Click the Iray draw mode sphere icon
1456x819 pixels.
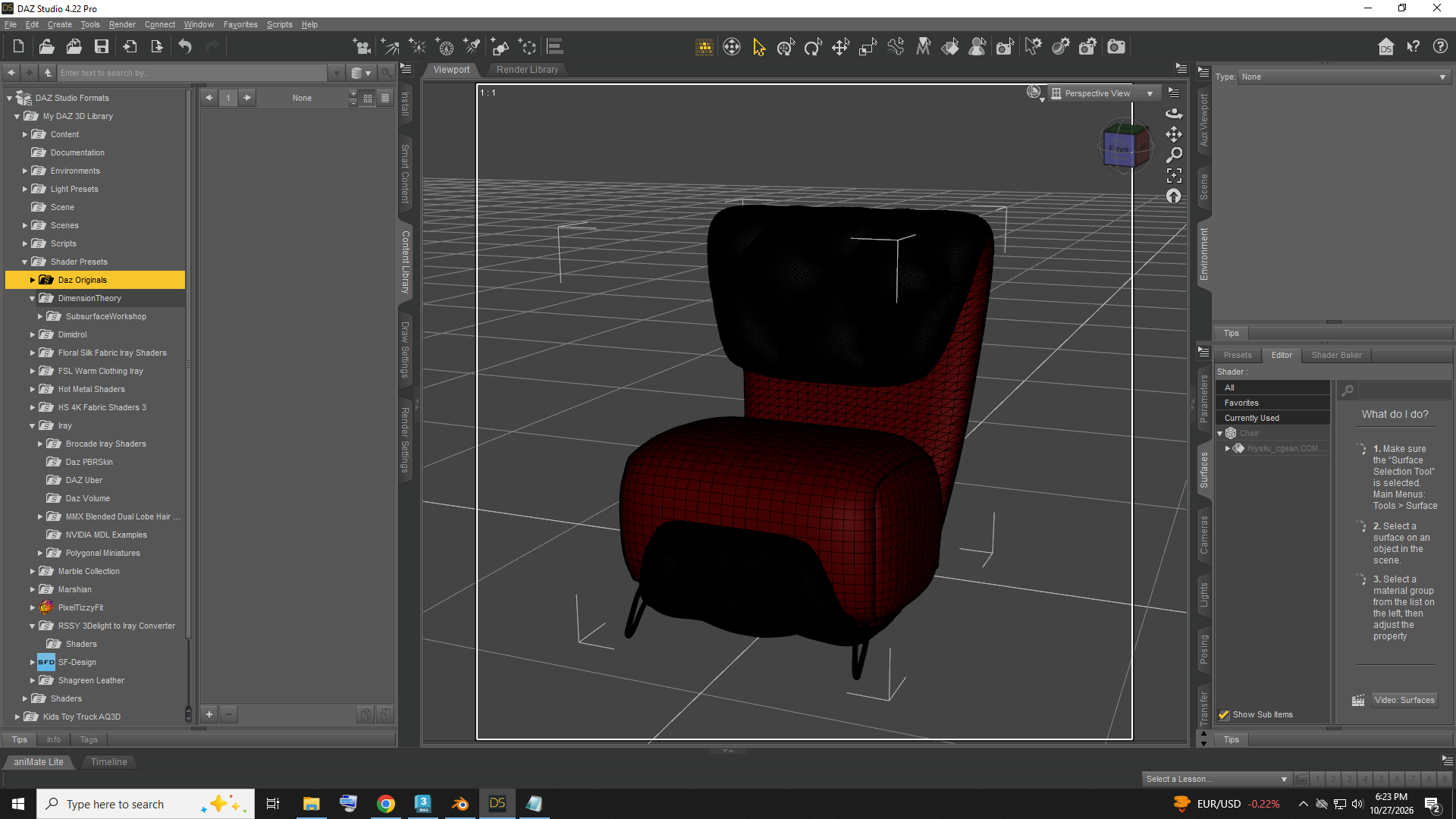point(1034,93)
